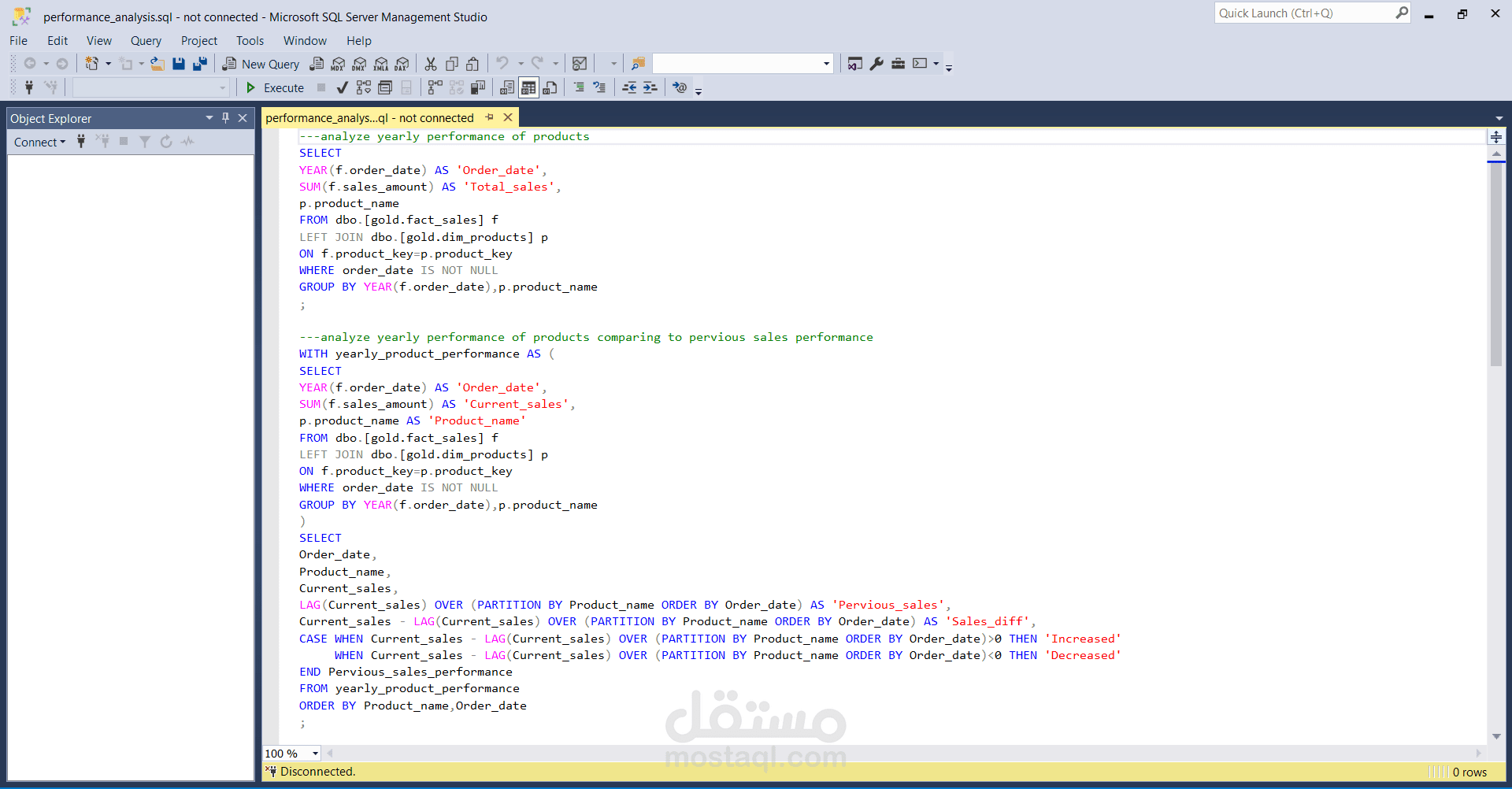Toggle Include Client Statistics
The height and width of the screenshot is (789, 1512).
tap(477, 87)
